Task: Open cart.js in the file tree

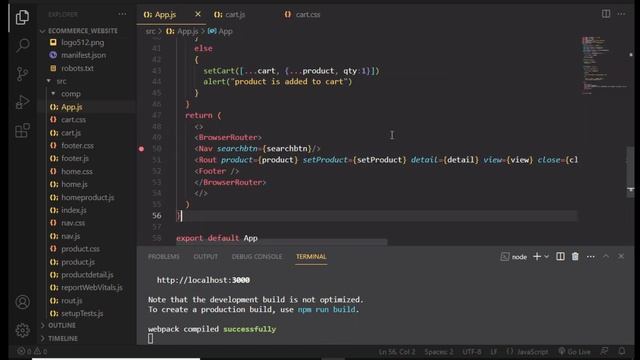Action: pos(71,133)
